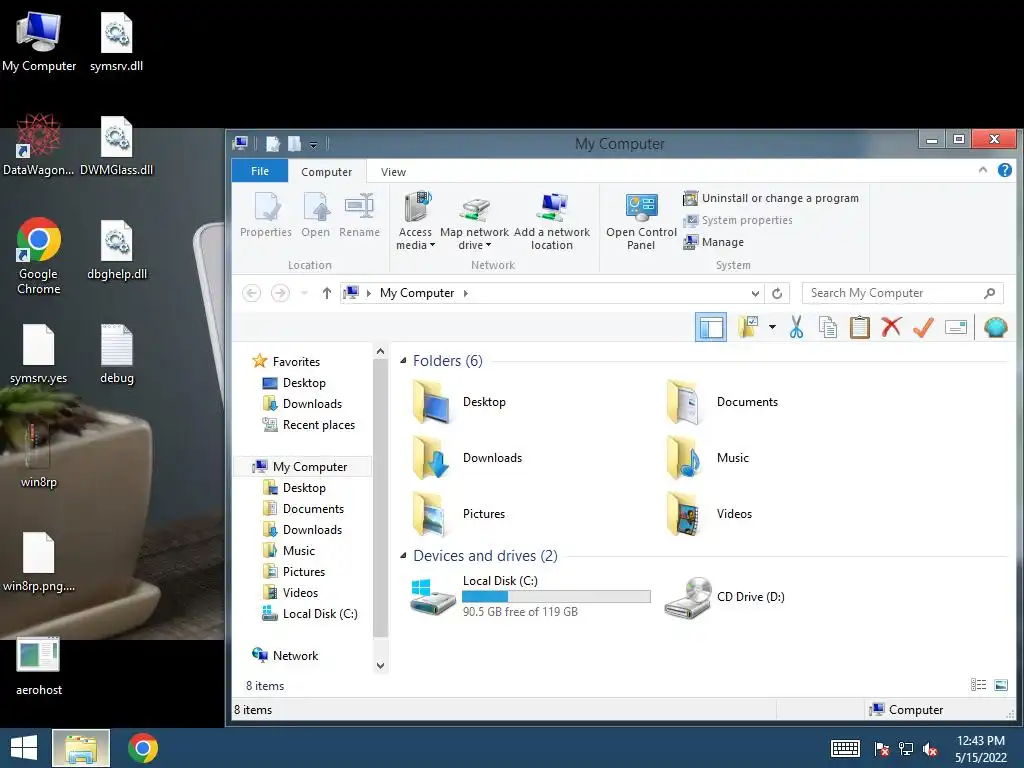This screenshot has height=768, width=1024.
Task: Click the navigation pane scroll-down arrow
Action: 381,665
